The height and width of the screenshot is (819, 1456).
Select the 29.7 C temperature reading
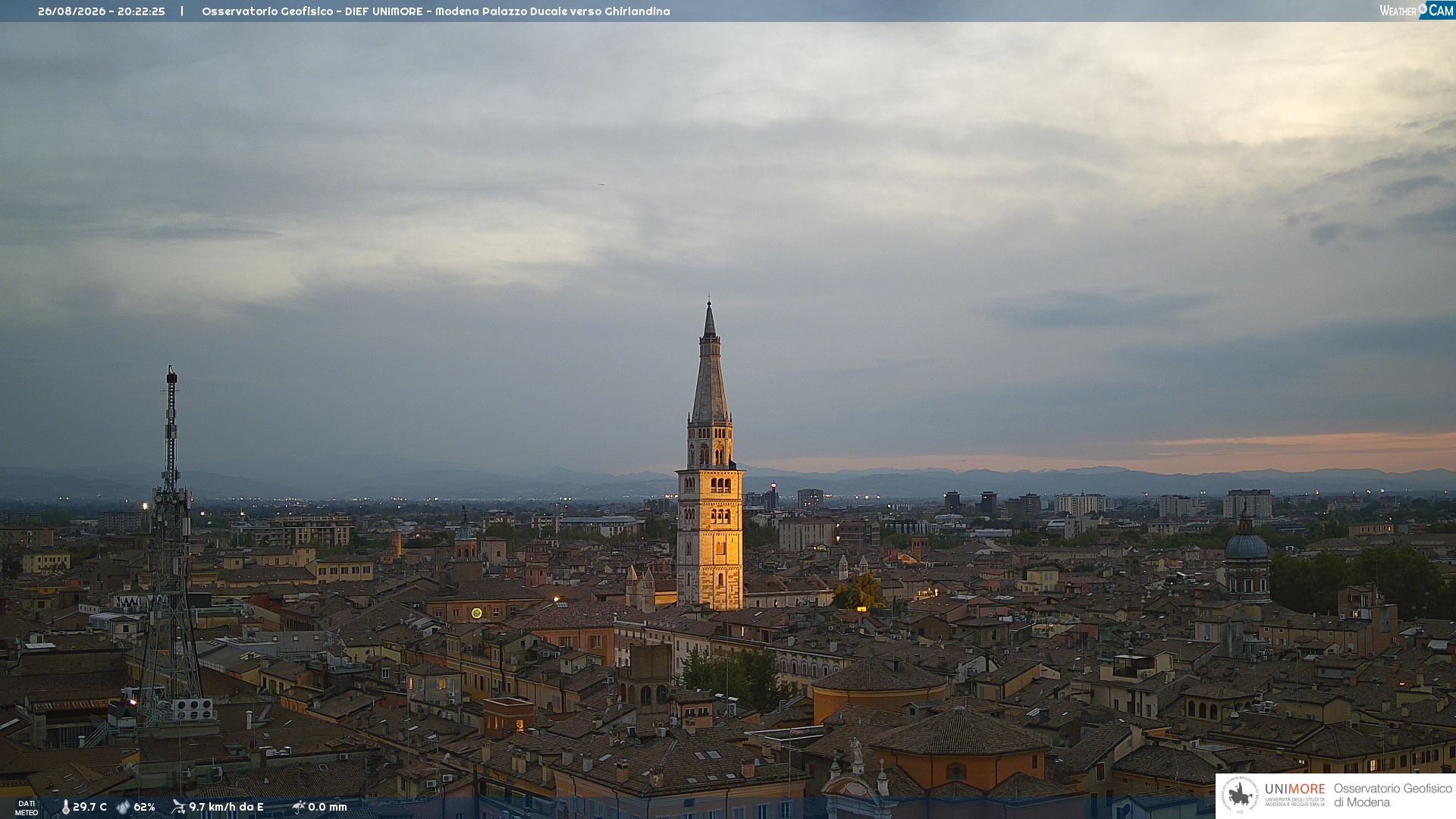pos(89,807)
